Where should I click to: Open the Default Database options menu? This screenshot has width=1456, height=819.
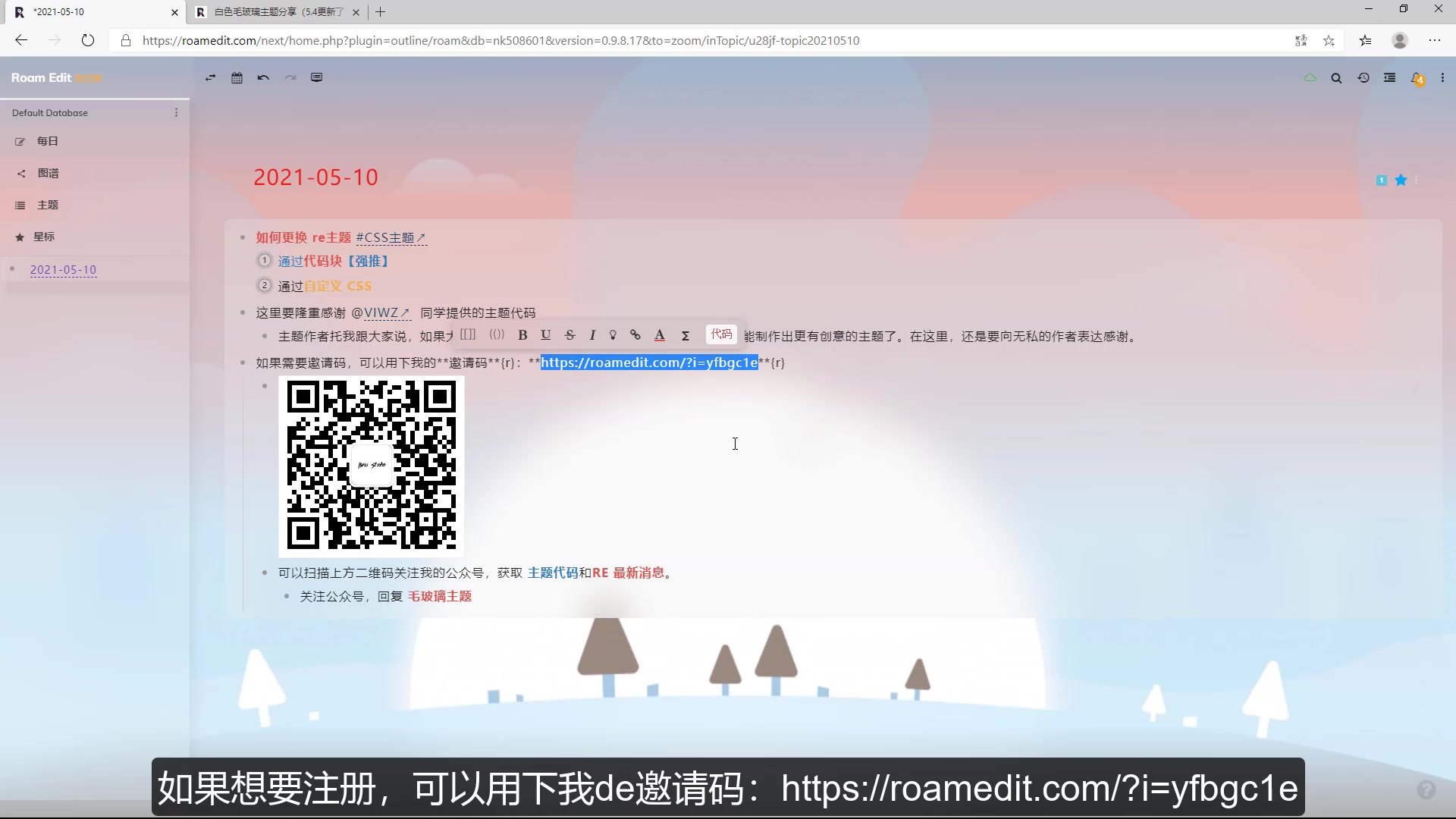tap(176, 112)
